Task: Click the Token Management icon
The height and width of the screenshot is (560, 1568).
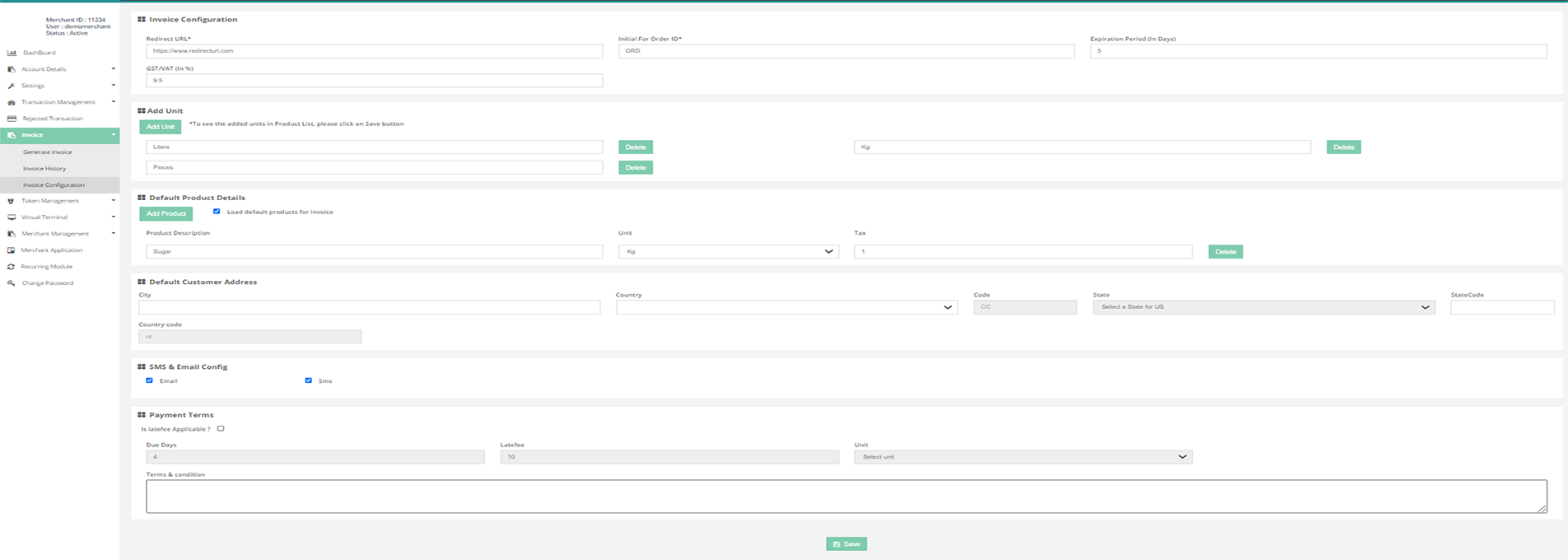Action: tap(12, 201)
